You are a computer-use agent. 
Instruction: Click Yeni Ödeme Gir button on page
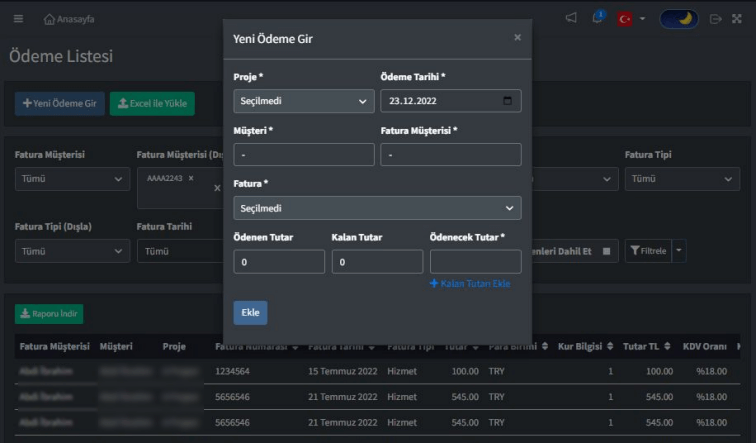tap(60, 104)
